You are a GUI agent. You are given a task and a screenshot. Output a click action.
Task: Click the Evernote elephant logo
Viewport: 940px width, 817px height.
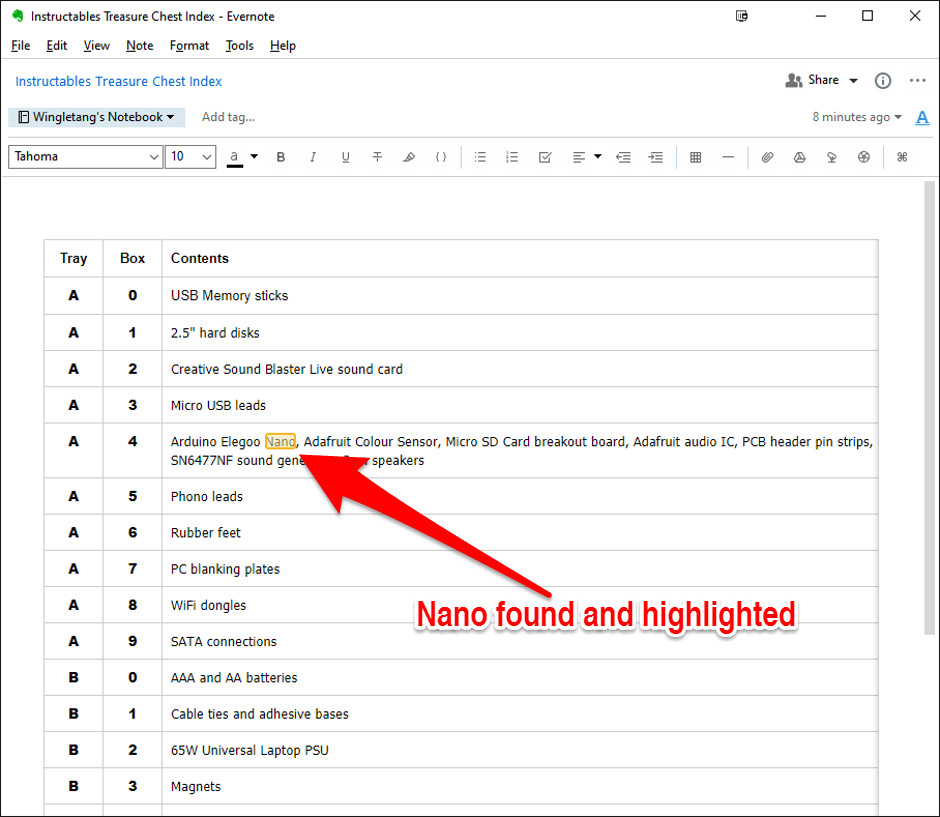point(18,16)
